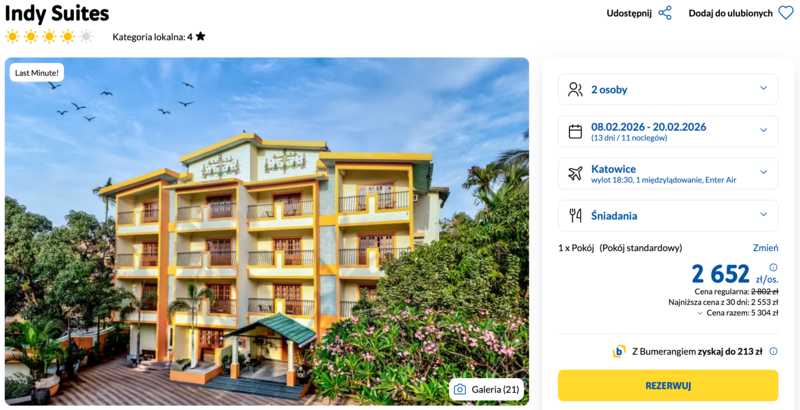The image size is (800, 410).
Task: Click the info icon next to the price
Action: [x=773, y=267]
